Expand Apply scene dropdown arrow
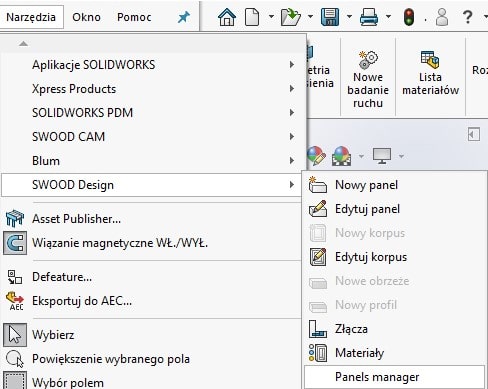This screenshot has width=488, height=389. point(361,156)
